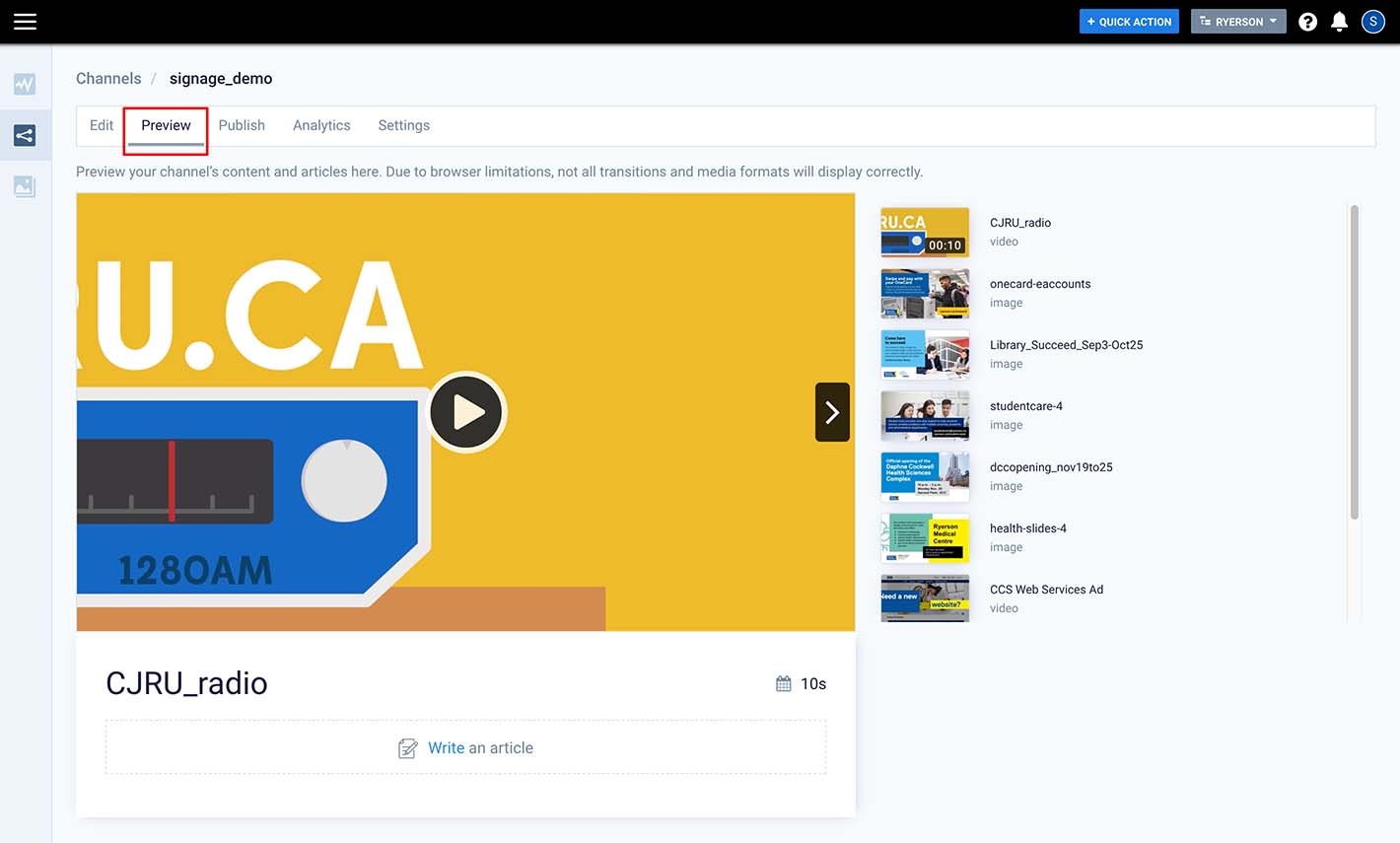Image resolution: width=1400 pixels, height=843 pixels.
Task: Open the media library sidebar icon
Action: [x=25, y=185]
